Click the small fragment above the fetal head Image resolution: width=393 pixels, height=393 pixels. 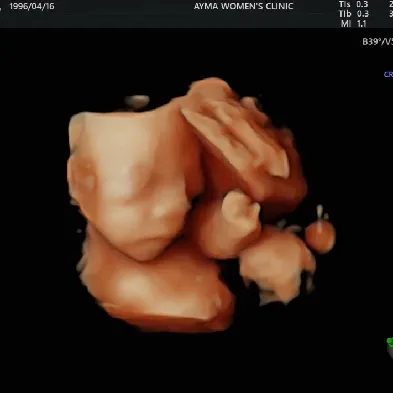point(137,101)
